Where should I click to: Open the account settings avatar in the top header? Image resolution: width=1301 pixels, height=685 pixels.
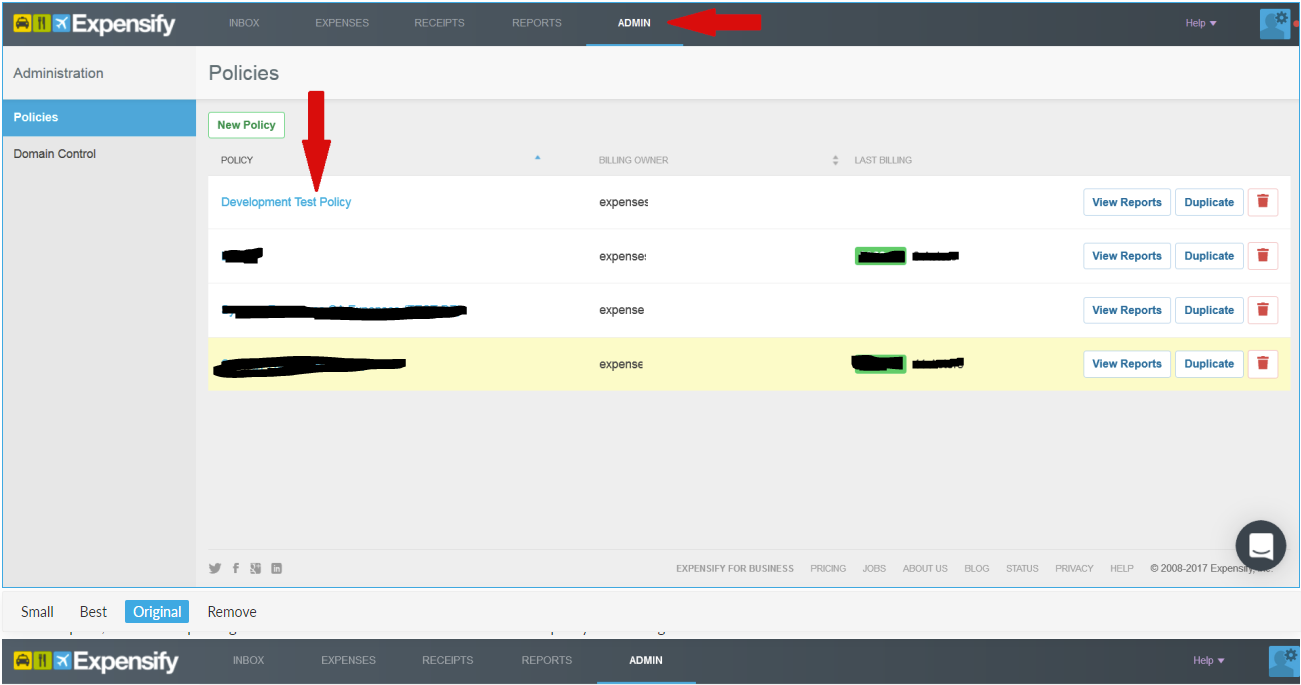(1275, 23)
